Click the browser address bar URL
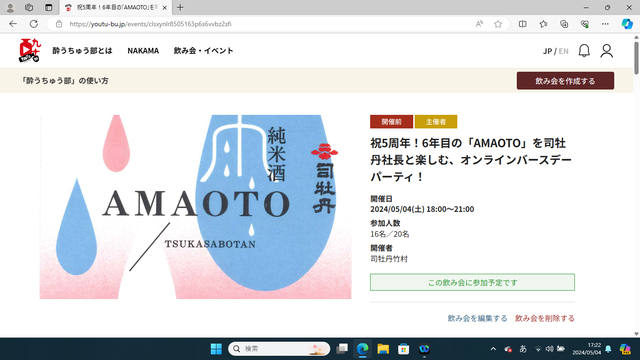 150,24
